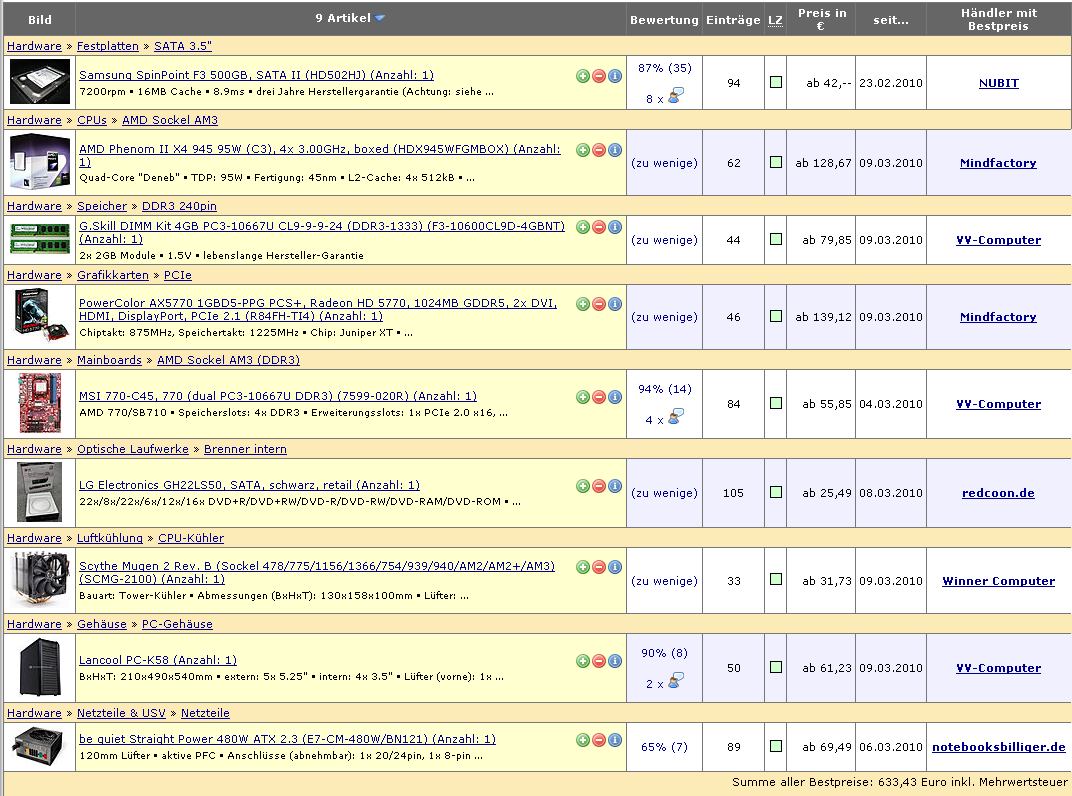Click the seit... column header

[891, 20]
